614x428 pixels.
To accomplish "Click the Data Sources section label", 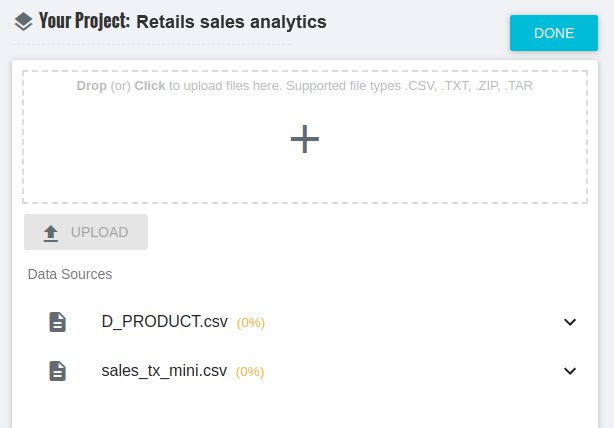I will coord(70,274).
